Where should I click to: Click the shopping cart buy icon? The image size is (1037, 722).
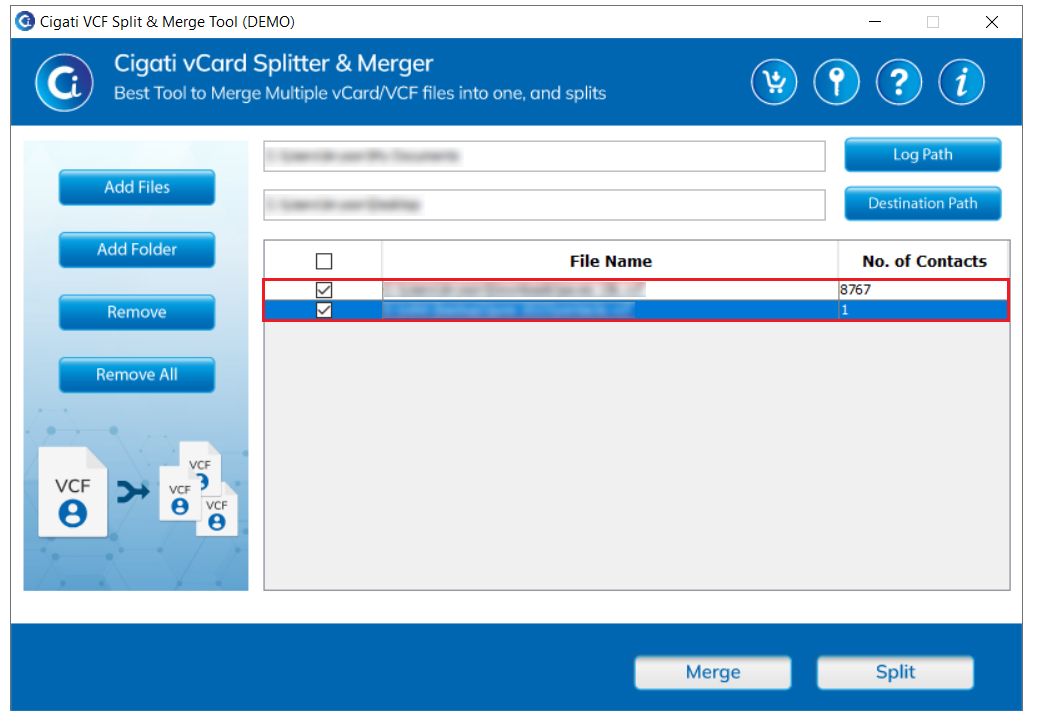[x=774, y=83]
